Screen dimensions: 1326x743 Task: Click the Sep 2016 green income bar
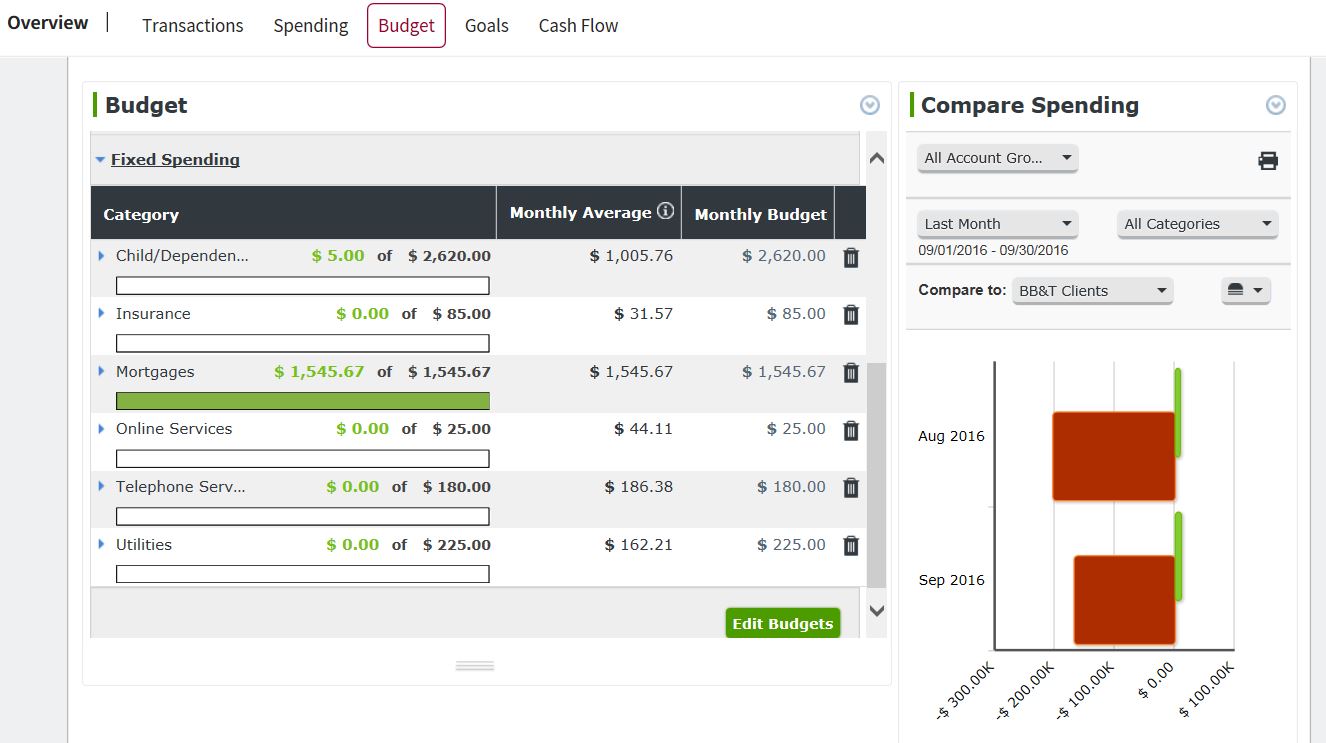click(x=1178, y=557)
